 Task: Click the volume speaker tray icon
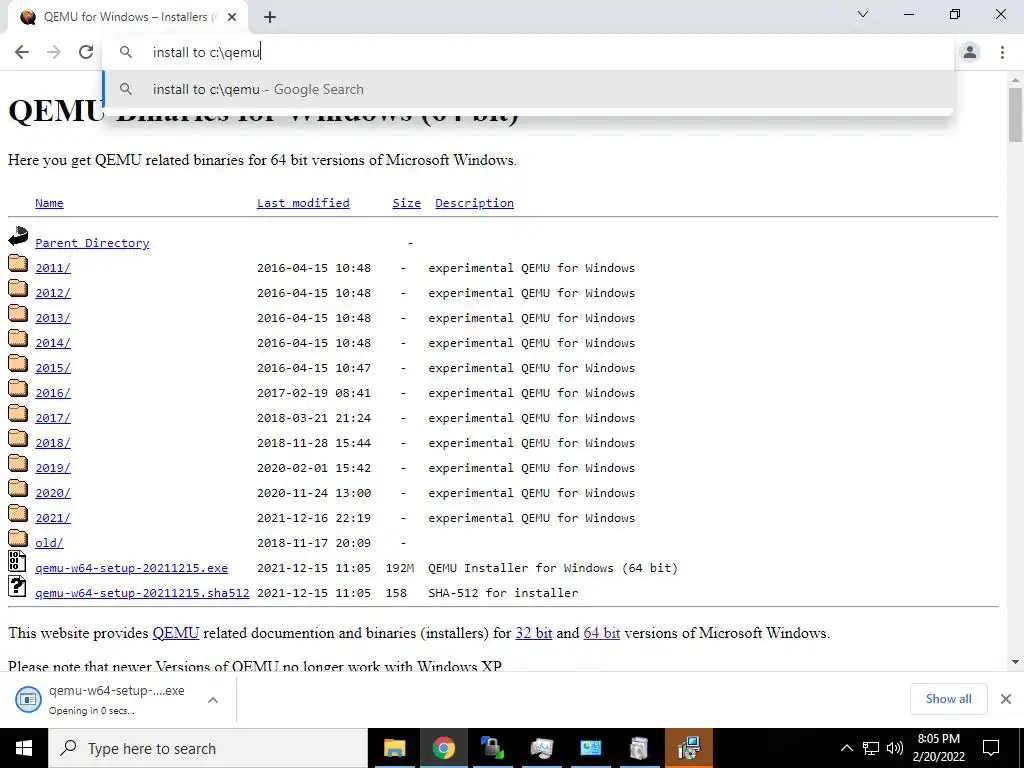[x=895, y=748]
